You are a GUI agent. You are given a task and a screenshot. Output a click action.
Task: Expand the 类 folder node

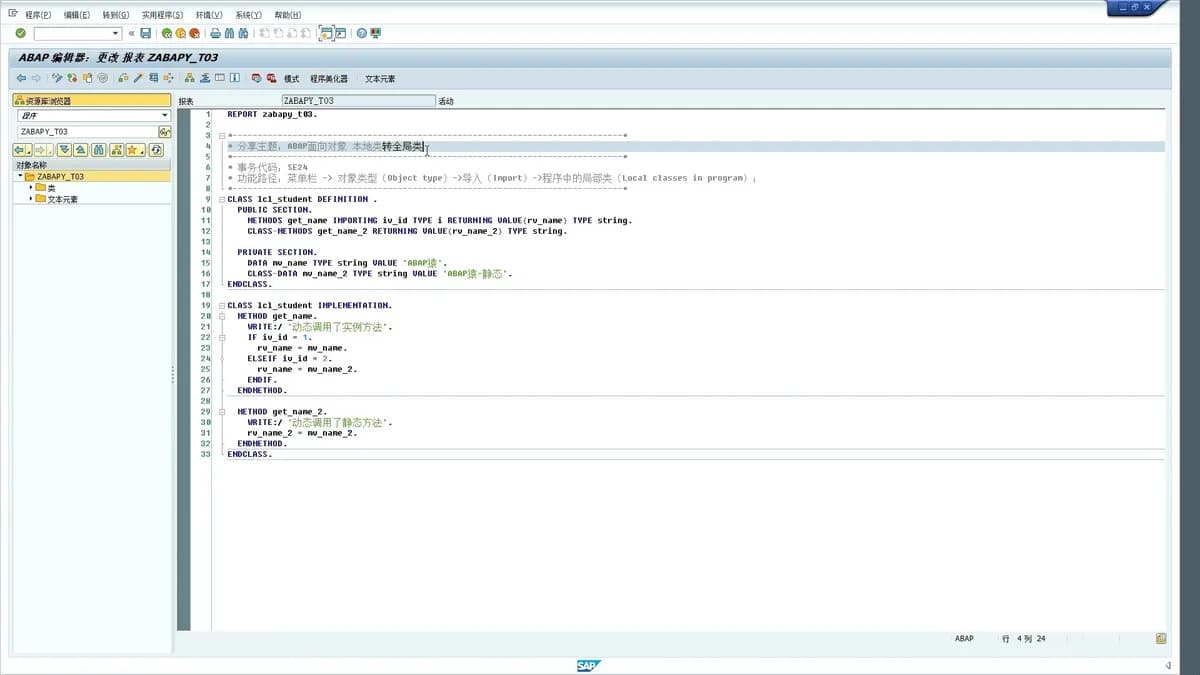coord(31,187)
